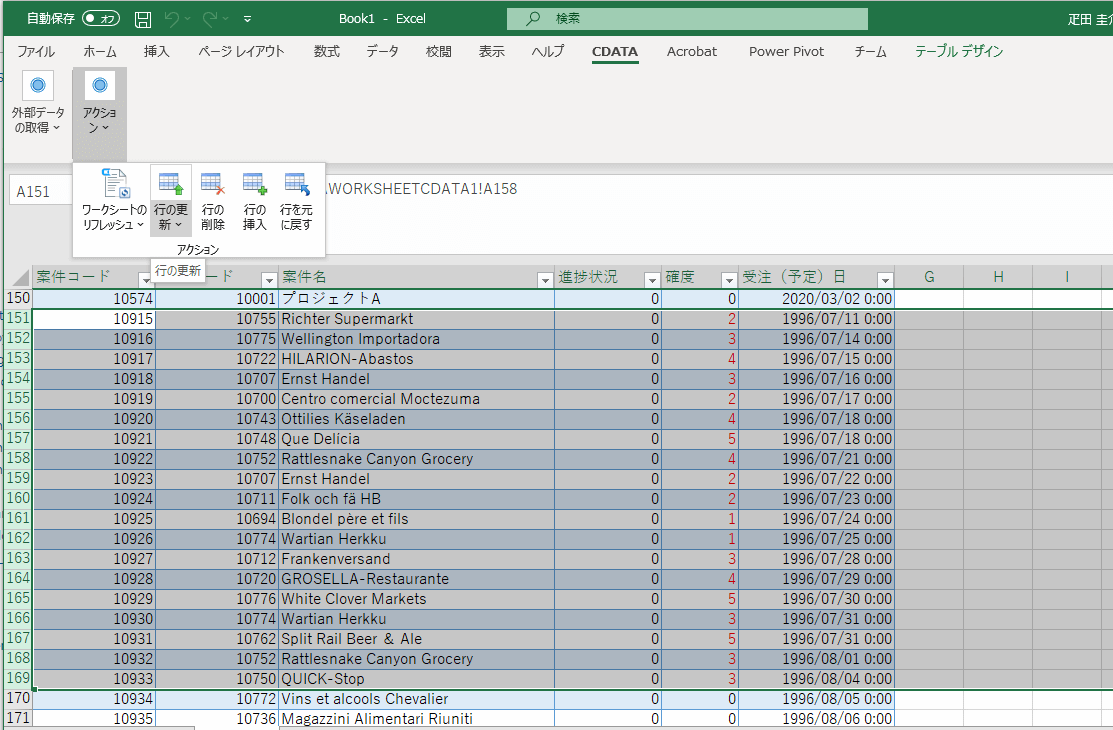Click the 行の削除 (Delete Rows) icon

[x=212, y=184]
